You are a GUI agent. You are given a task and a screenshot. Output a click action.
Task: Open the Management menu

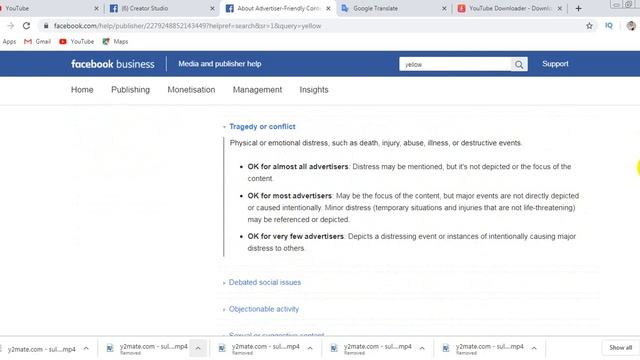(x=257, y=90)
